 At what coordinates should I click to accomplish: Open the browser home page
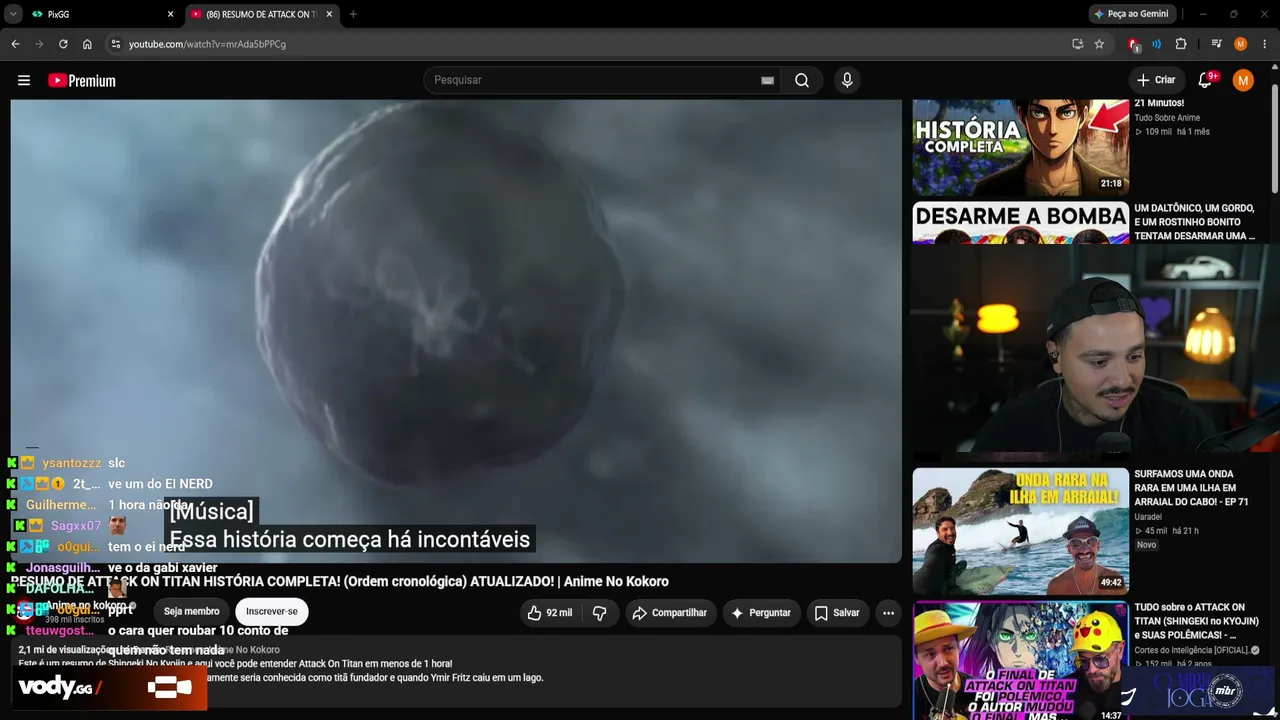(87, 44)
